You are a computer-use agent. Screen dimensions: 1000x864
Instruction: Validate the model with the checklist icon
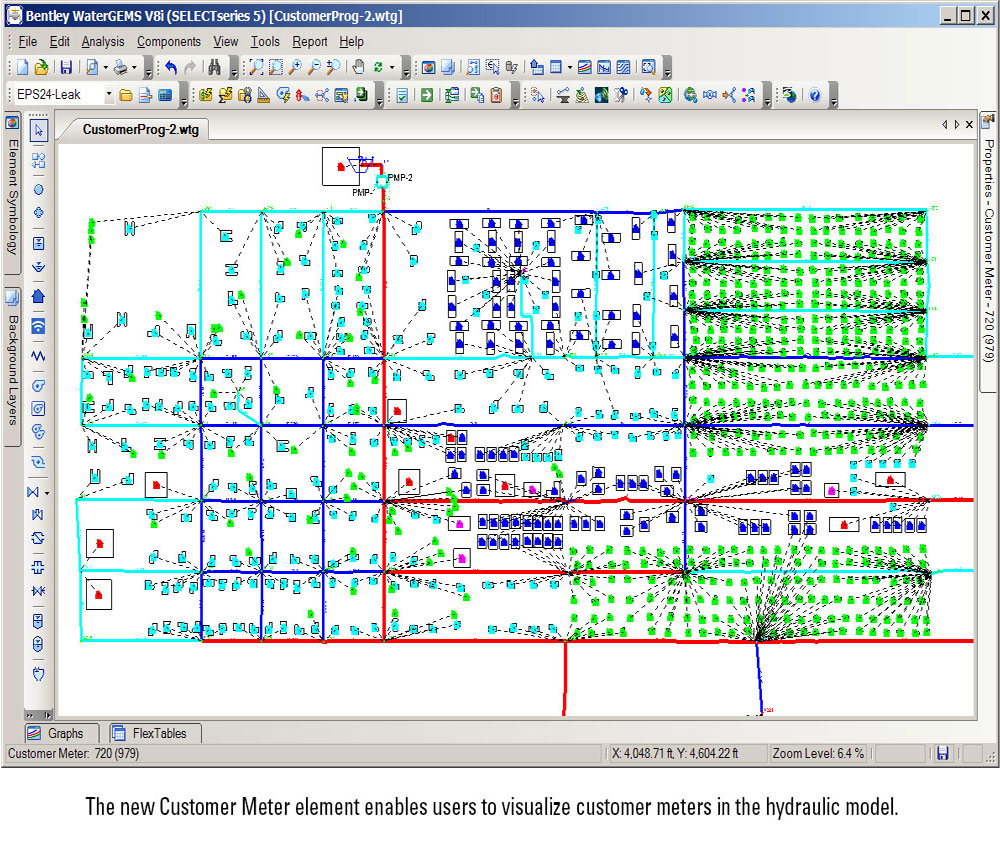[402, 95]
